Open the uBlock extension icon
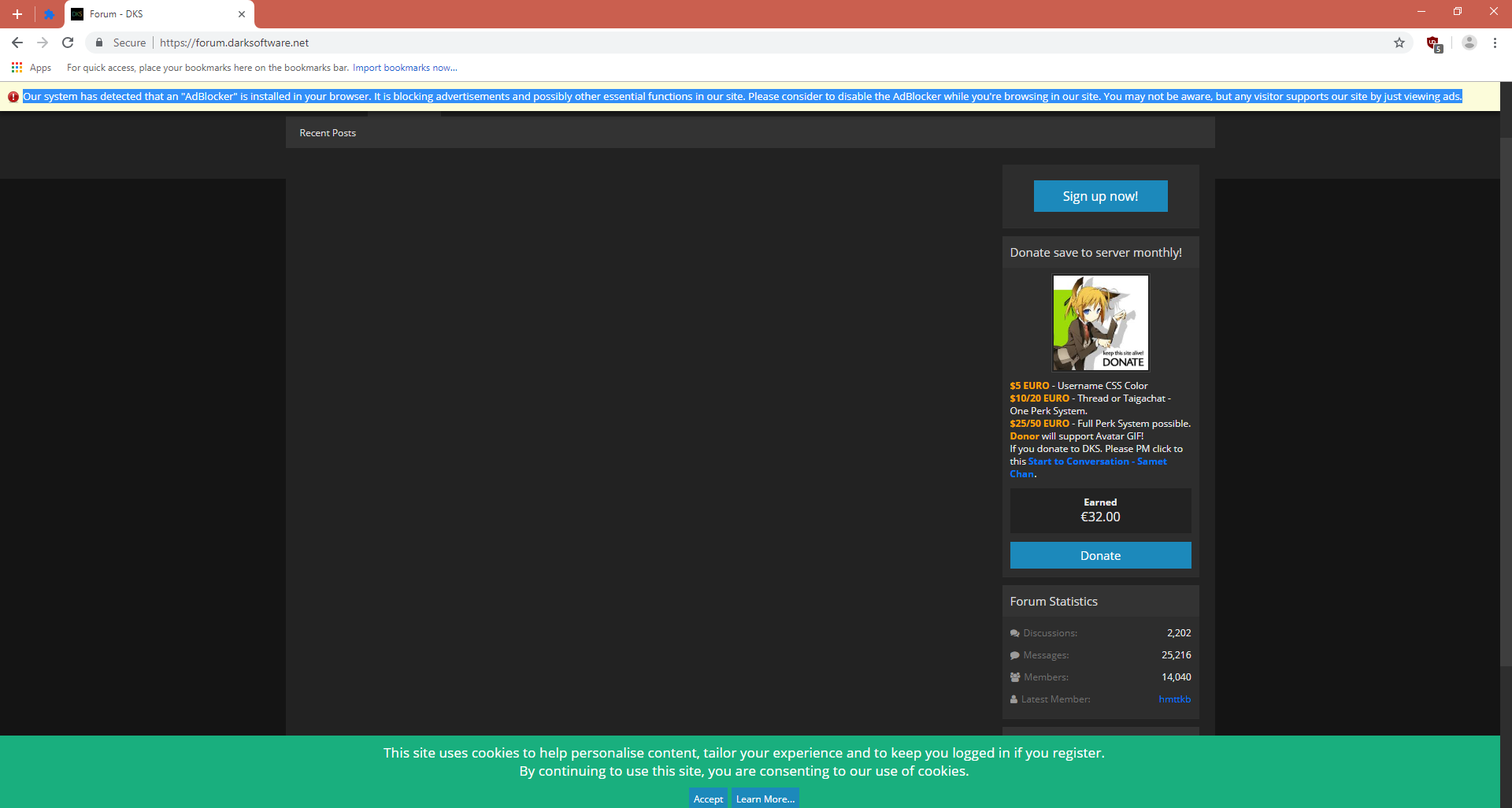The image size is (1512, 808). point(1434,43)
